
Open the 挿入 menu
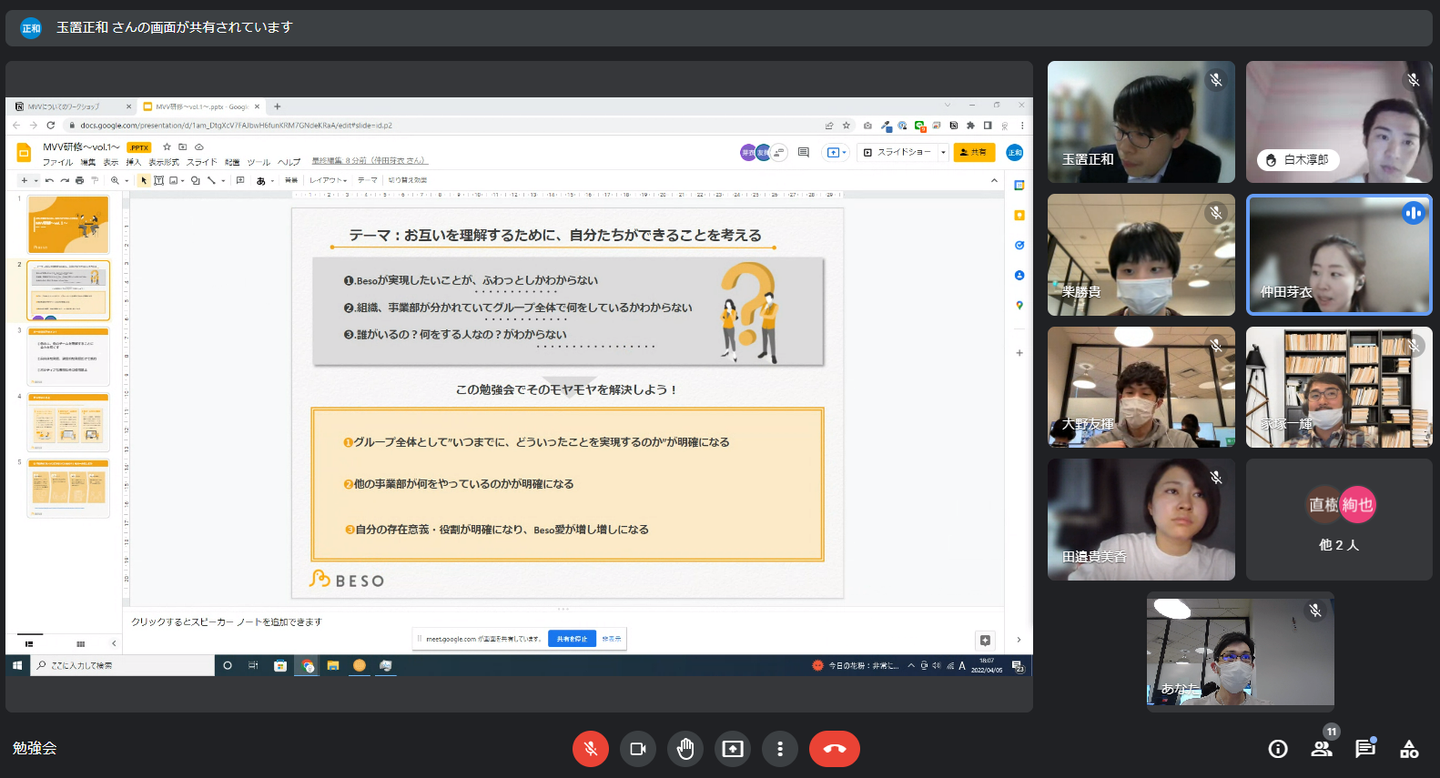click(x=133, y=162)
